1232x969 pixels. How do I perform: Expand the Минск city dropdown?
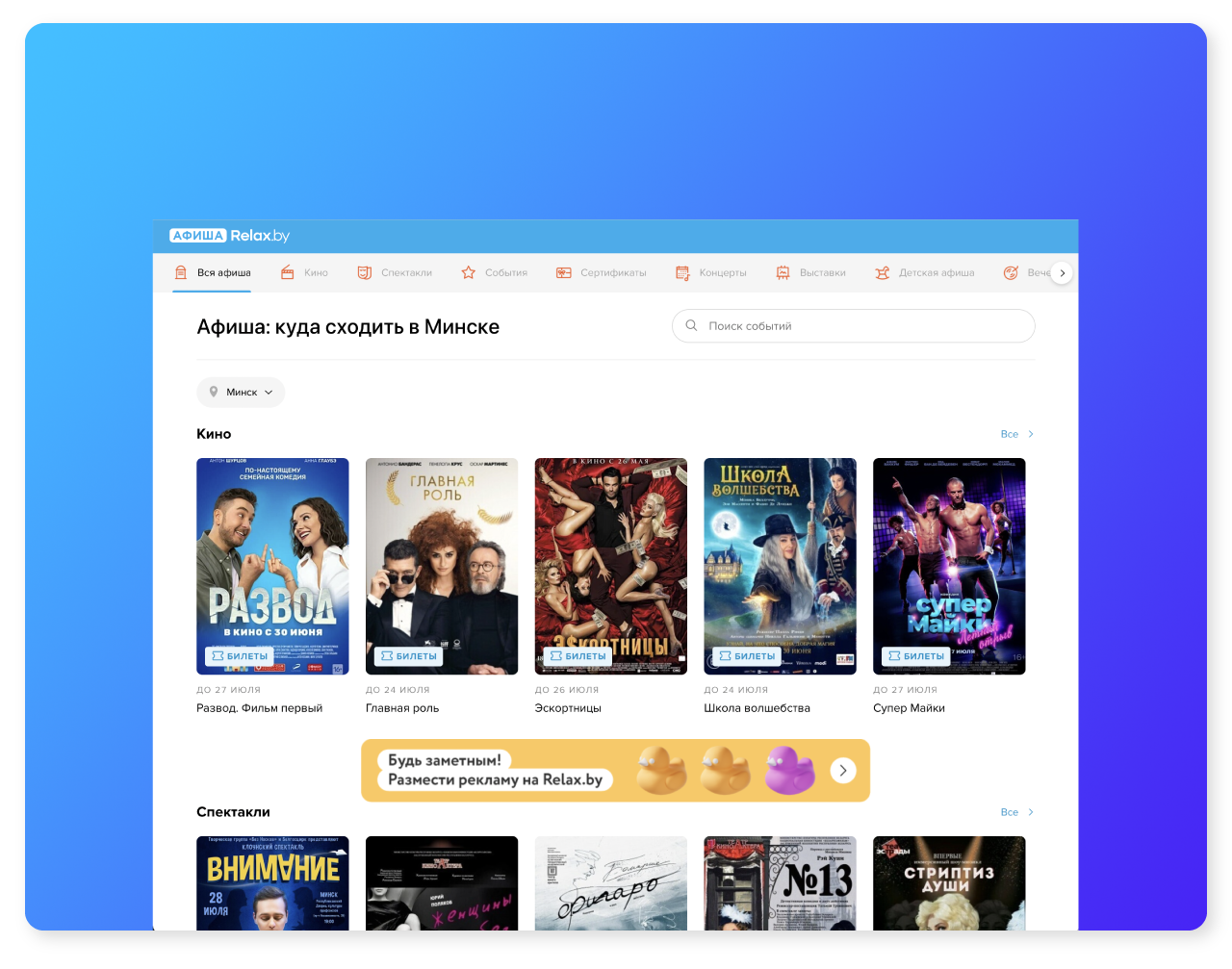coord(241,392)
